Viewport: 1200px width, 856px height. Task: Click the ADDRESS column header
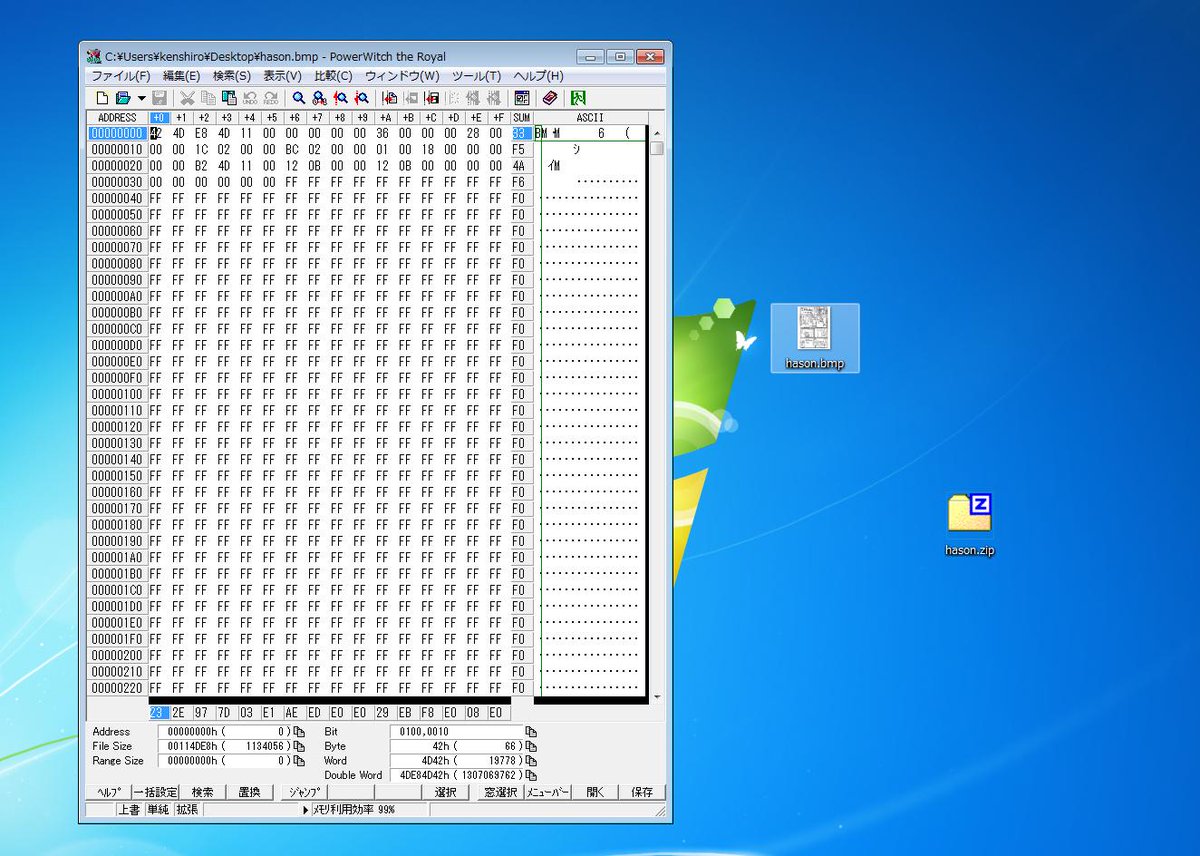118,117
